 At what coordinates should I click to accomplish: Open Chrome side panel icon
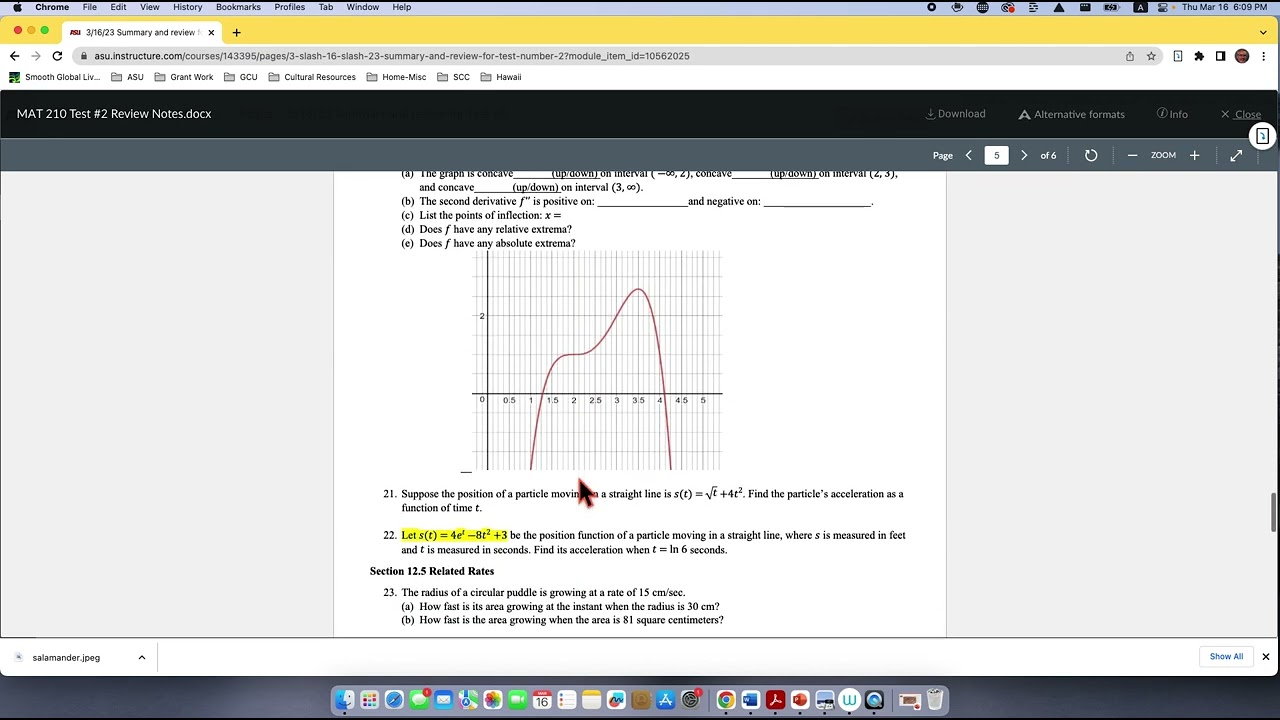(x=1220, y=56)
